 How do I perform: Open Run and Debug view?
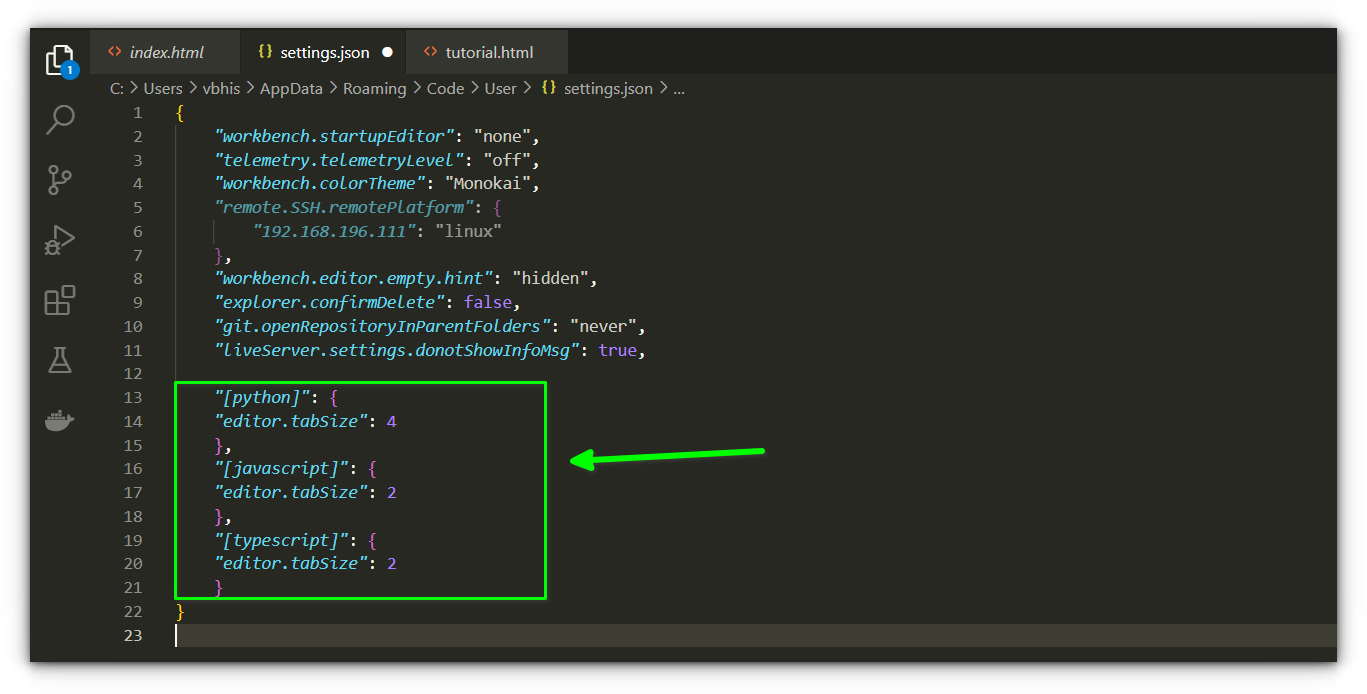click(x=60, y=240)
